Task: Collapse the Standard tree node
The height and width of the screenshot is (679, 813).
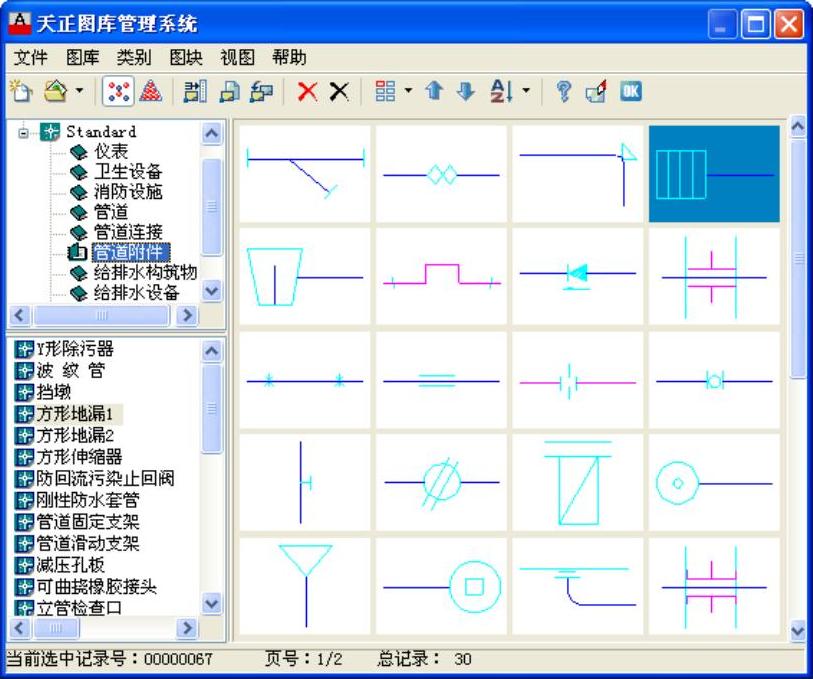Action: click(x=23, y=133)
